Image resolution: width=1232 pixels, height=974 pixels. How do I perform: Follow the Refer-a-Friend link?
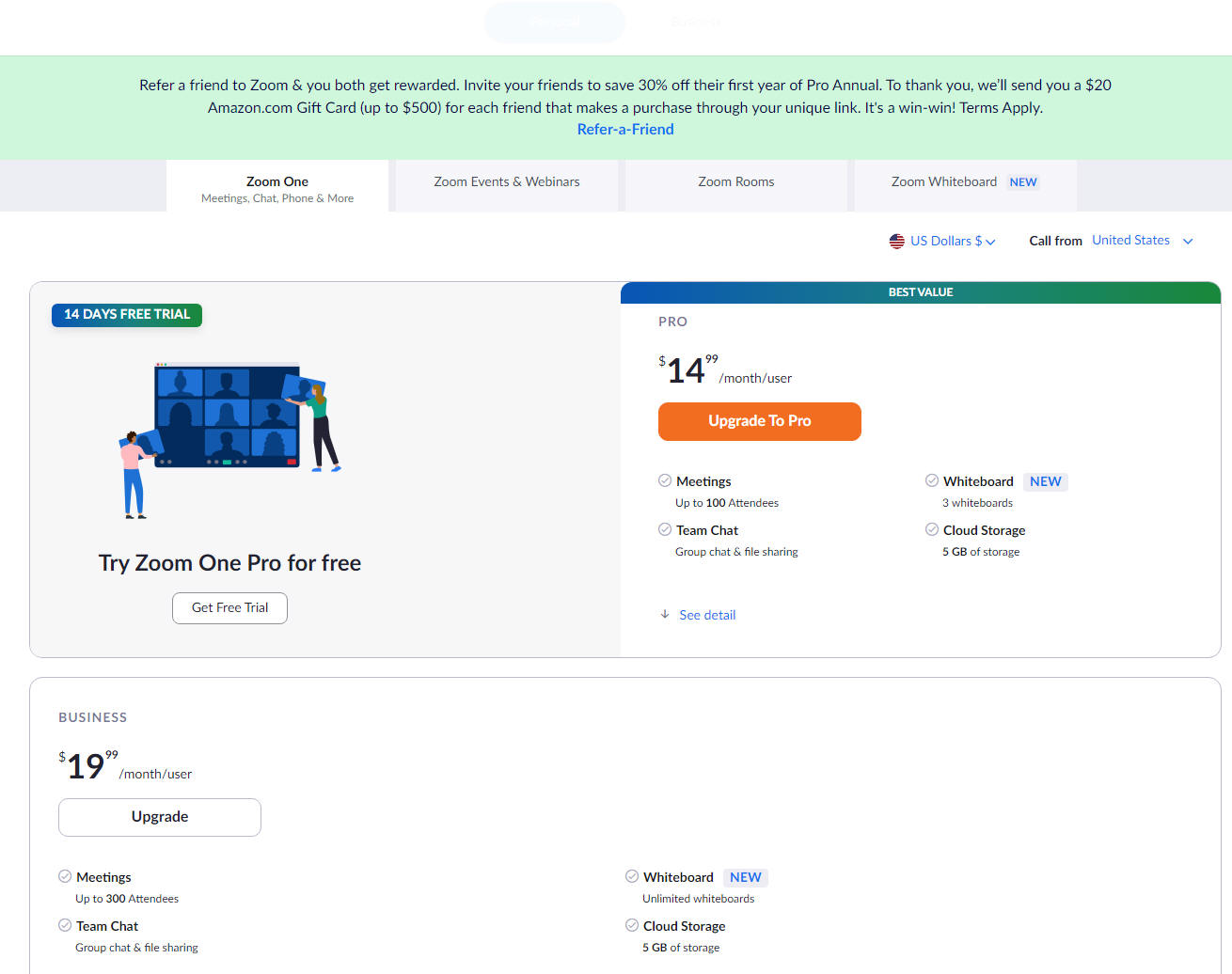pos(625,130)
